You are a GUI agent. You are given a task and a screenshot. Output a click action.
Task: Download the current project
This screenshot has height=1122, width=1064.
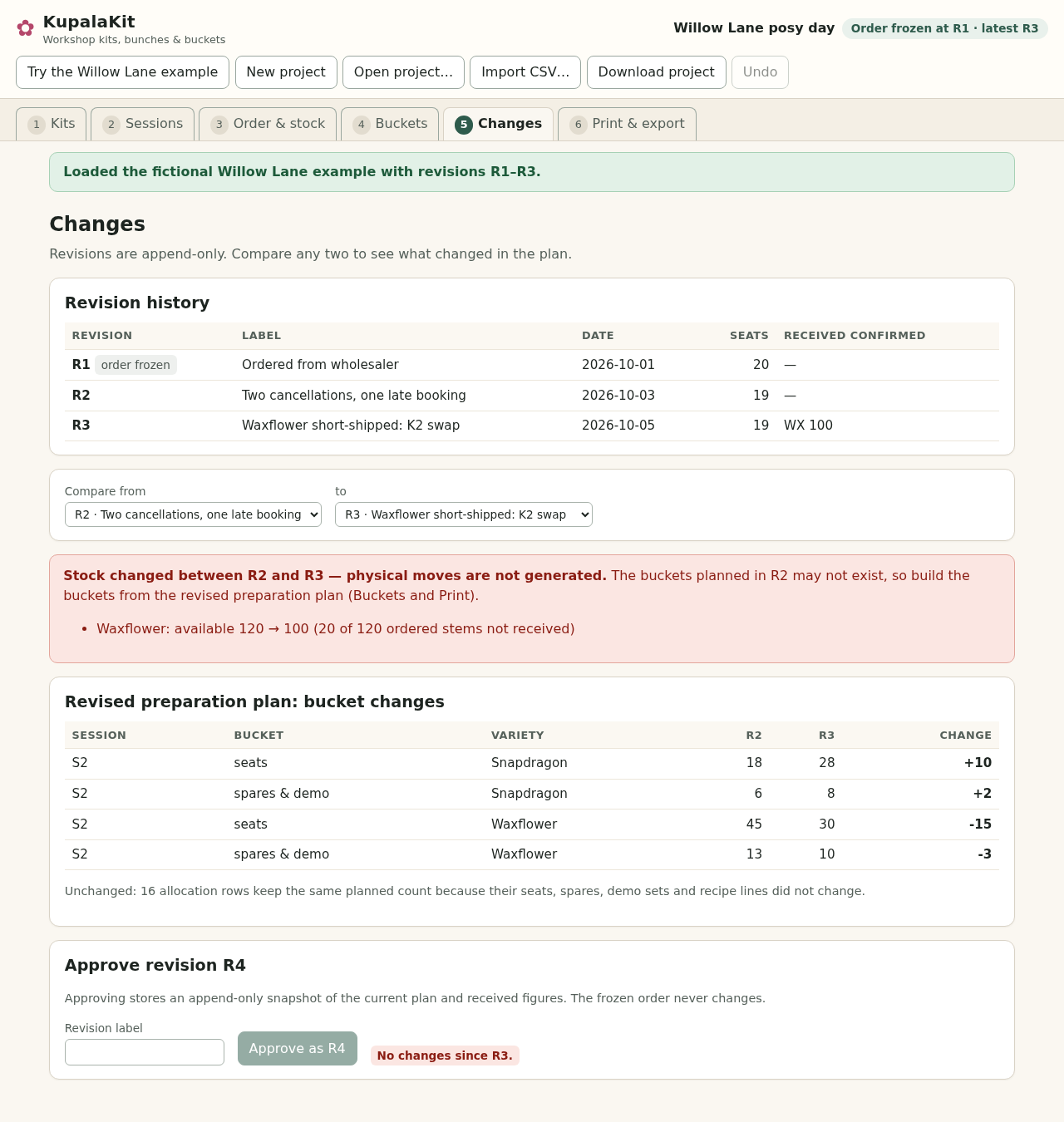(x=657, y=72)
